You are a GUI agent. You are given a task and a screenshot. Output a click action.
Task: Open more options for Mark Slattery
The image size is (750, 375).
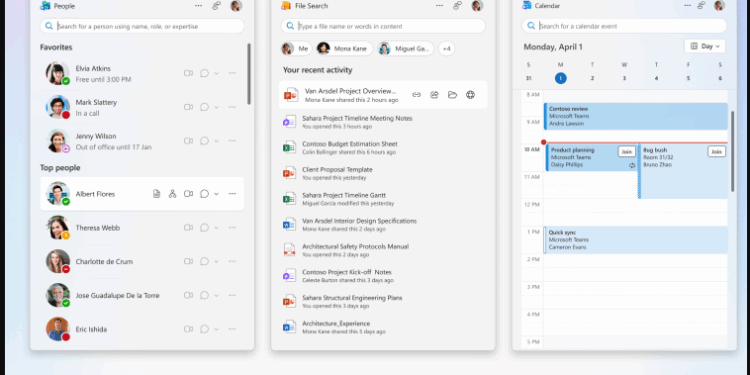click(x=232, y=107)
